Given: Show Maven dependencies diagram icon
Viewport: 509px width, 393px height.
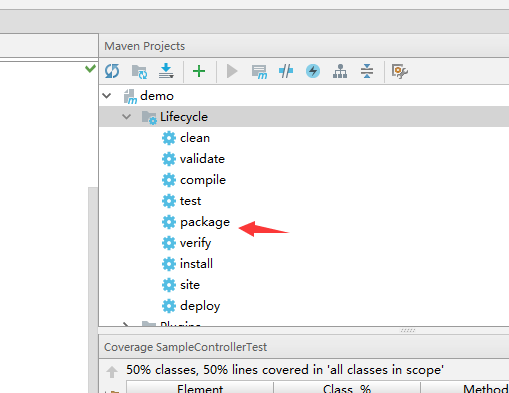Looking at the screenshot, I should 340,71.
